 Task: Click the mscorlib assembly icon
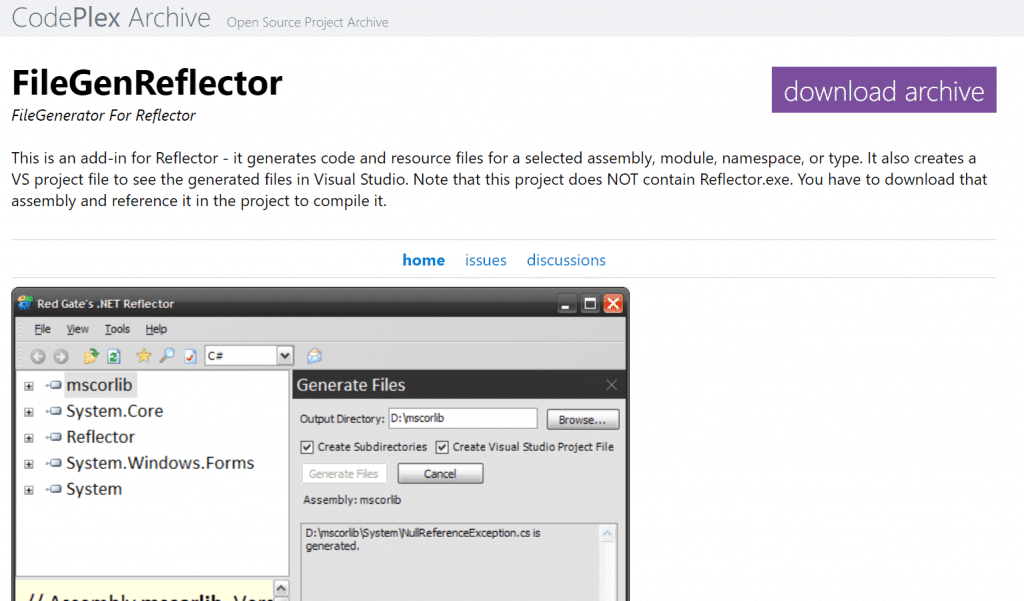pyautogui.click(x=54, y=385)
